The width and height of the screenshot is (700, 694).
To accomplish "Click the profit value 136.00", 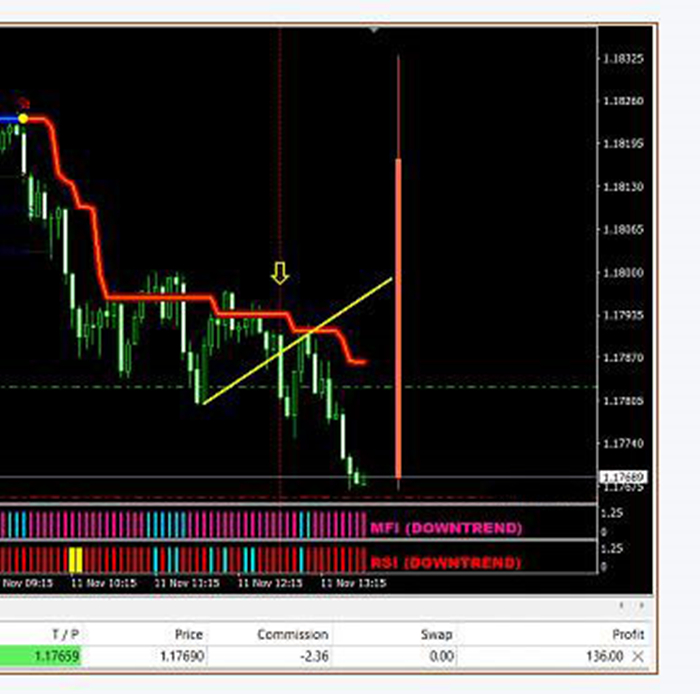I will [604, 656].
